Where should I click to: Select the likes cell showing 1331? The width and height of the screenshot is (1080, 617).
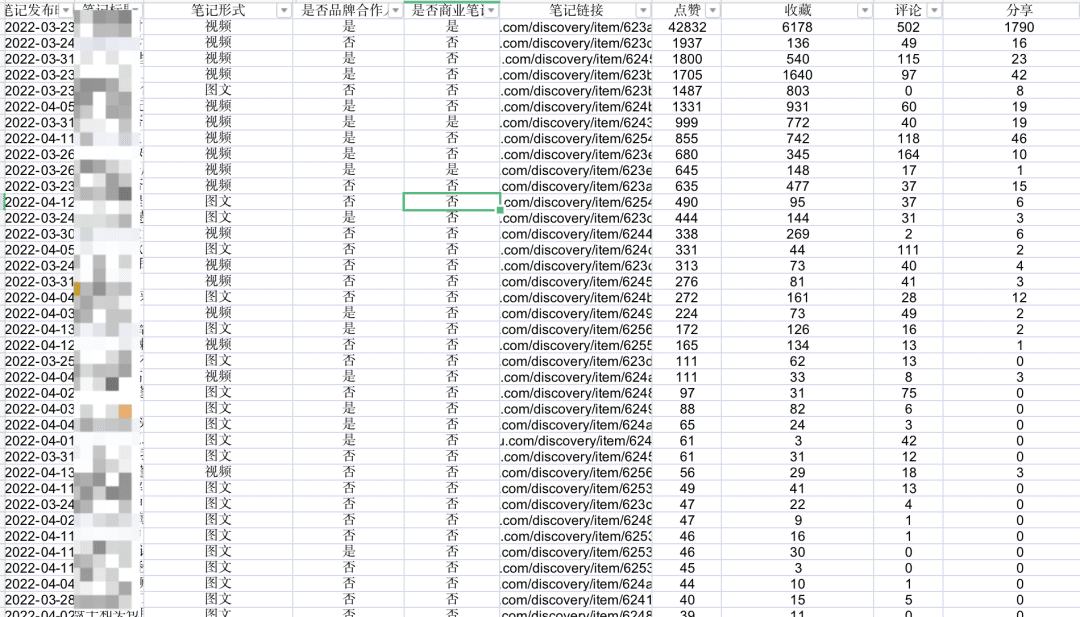click(687, 106)
